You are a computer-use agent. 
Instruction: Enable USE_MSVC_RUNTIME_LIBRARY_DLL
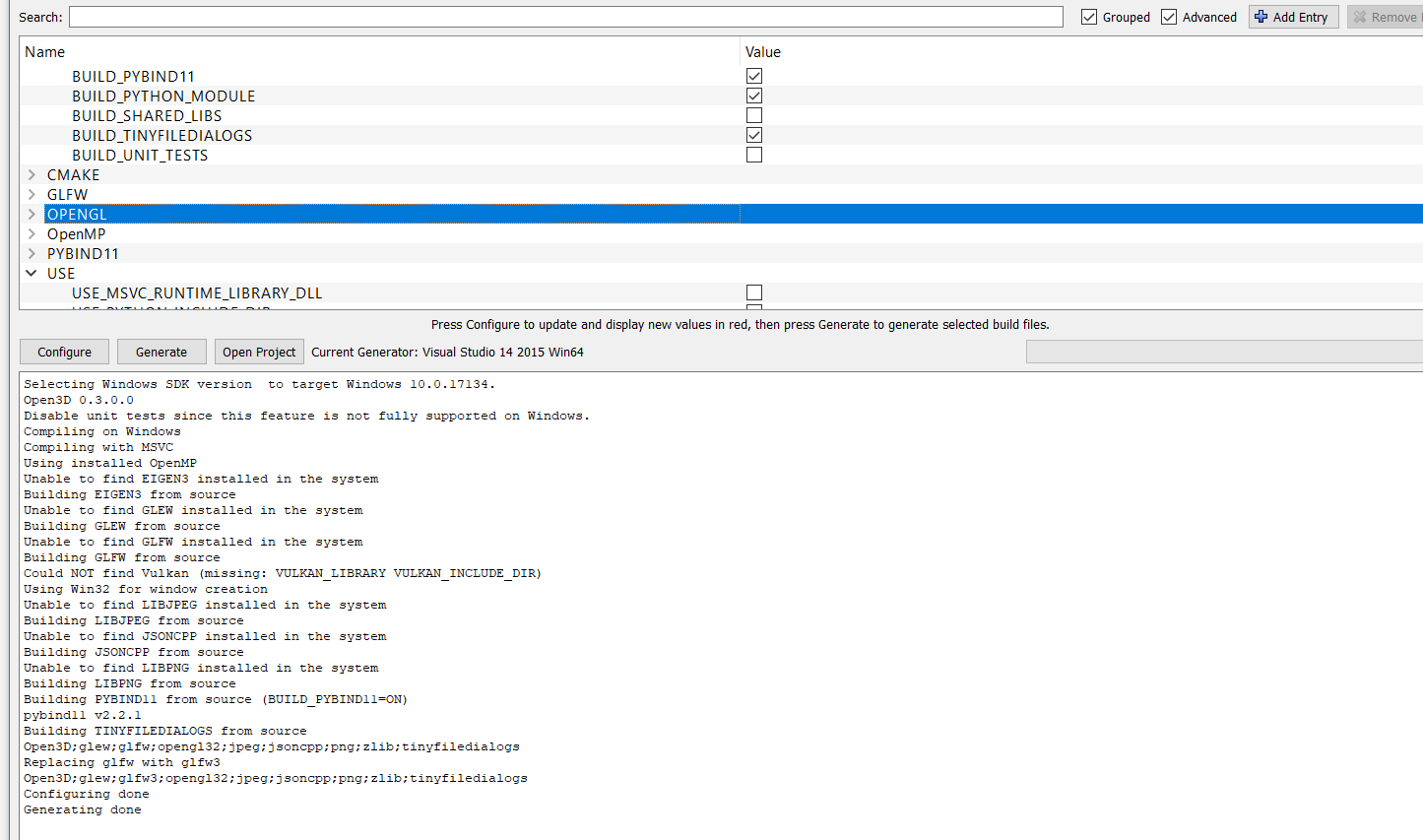753,292
